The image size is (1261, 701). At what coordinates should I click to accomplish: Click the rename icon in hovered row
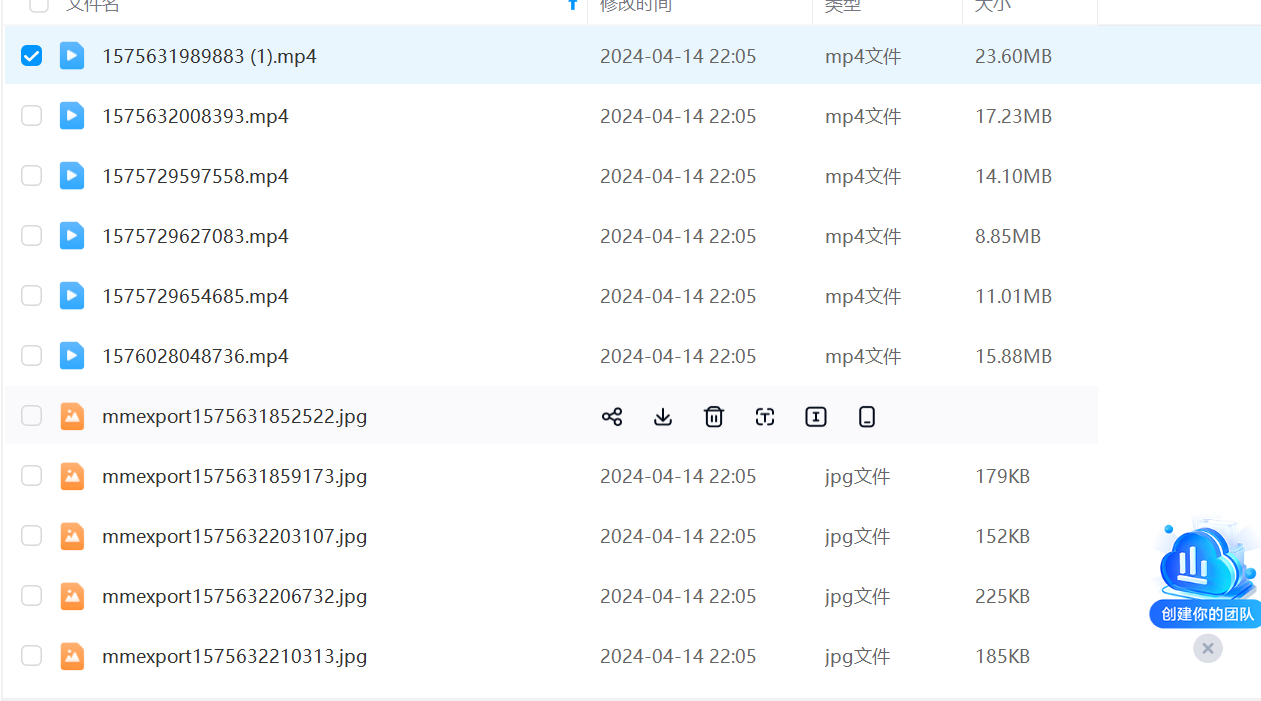pos(816,417)
